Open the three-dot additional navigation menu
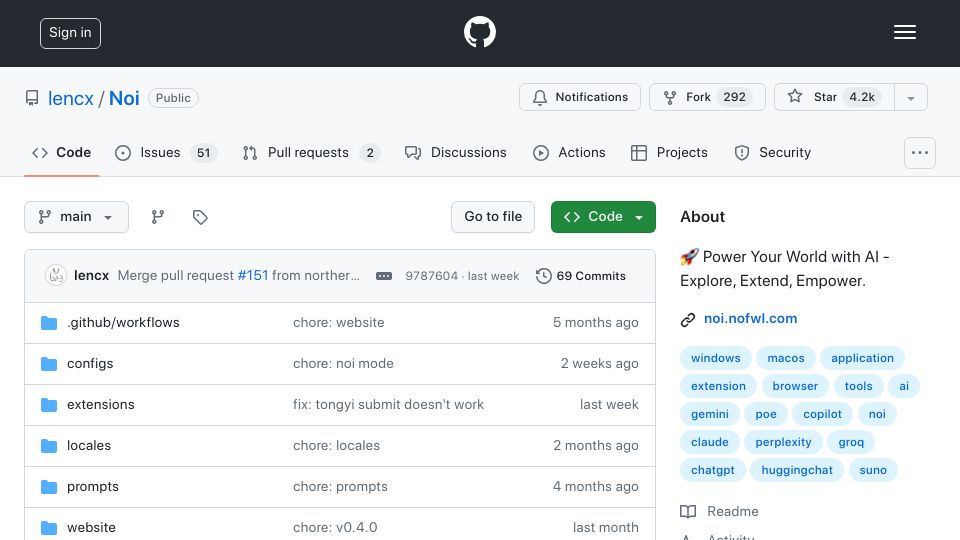Viewport: 960px width, 540px height. click(920, 153)
